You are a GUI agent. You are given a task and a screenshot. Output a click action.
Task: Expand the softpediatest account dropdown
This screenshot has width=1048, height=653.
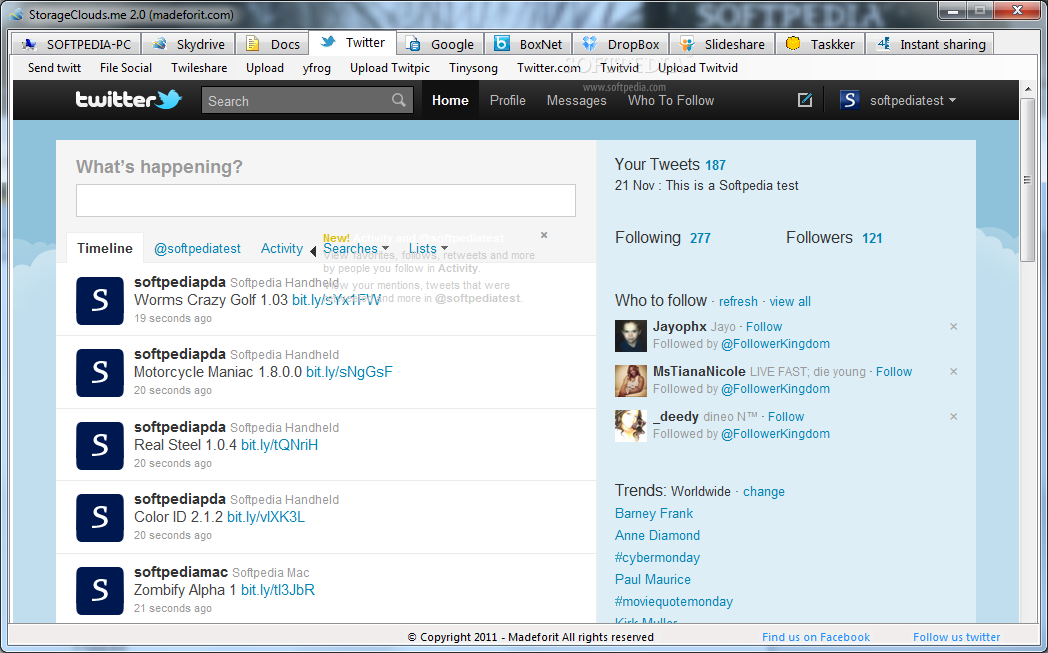(x=952, y=100)
